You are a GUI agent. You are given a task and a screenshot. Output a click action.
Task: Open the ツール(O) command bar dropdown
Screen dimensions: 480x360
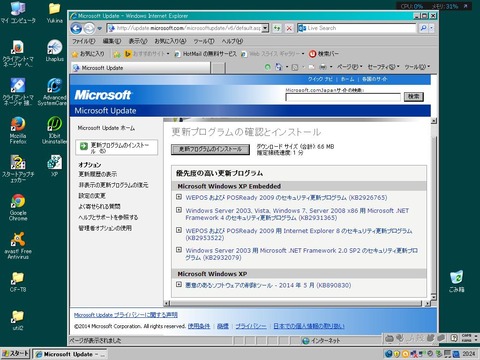click(417, 67)
